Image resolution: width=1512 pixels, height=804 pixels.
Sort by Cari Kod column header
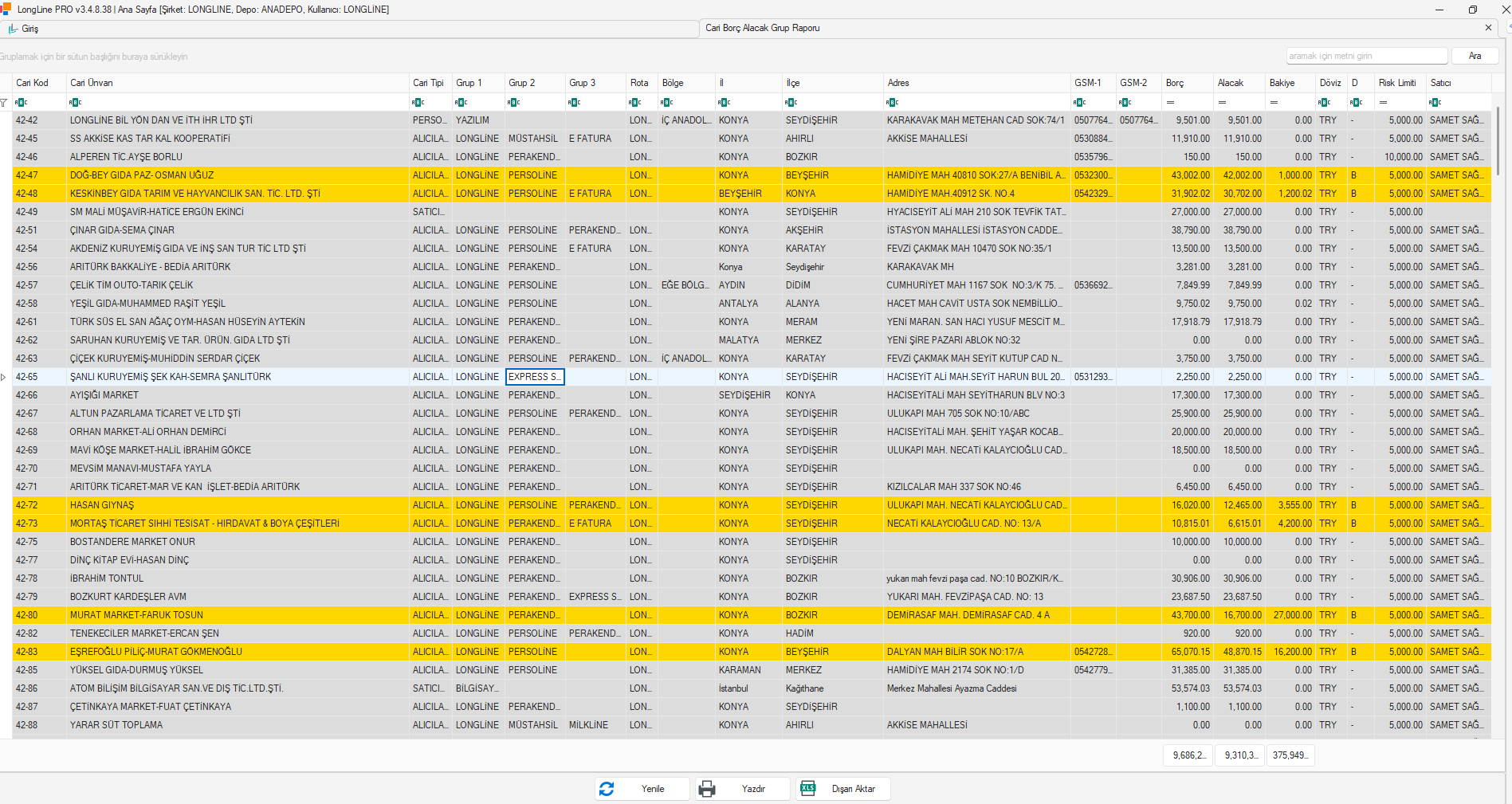39,83
